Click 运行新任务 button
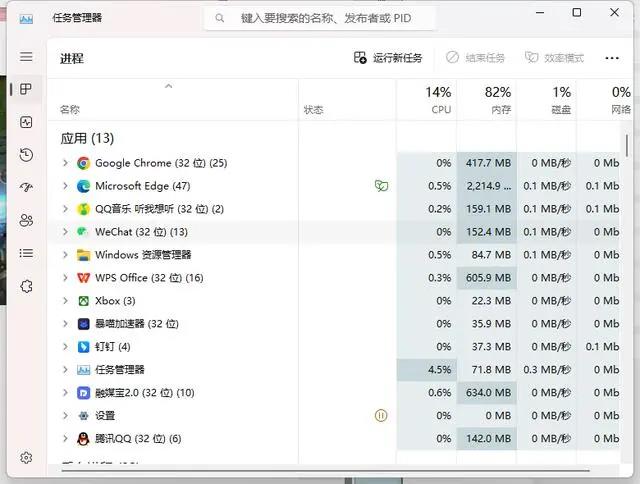640x484 pixels. click(388, 58)
